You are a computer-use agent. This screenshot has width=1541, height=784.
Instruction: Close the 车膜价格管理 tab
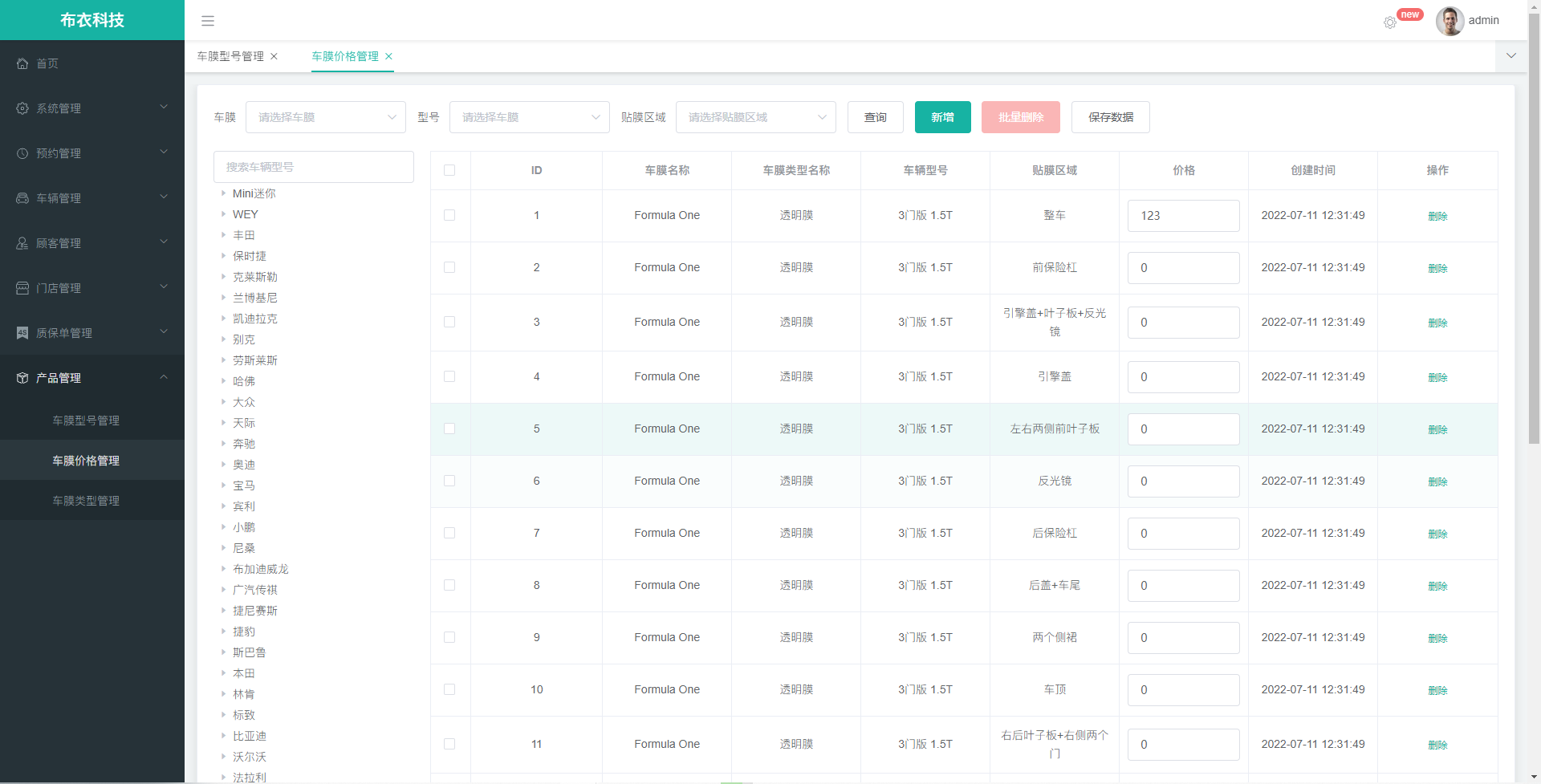pyautogui.click(x=389, y=56)
